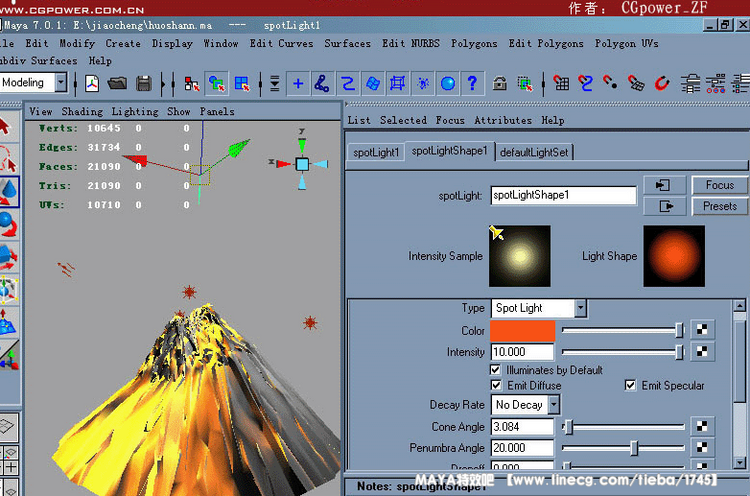Click the Cone Angle map checker button
This screenshot has height=496, width=750.
tap(702, 426)
